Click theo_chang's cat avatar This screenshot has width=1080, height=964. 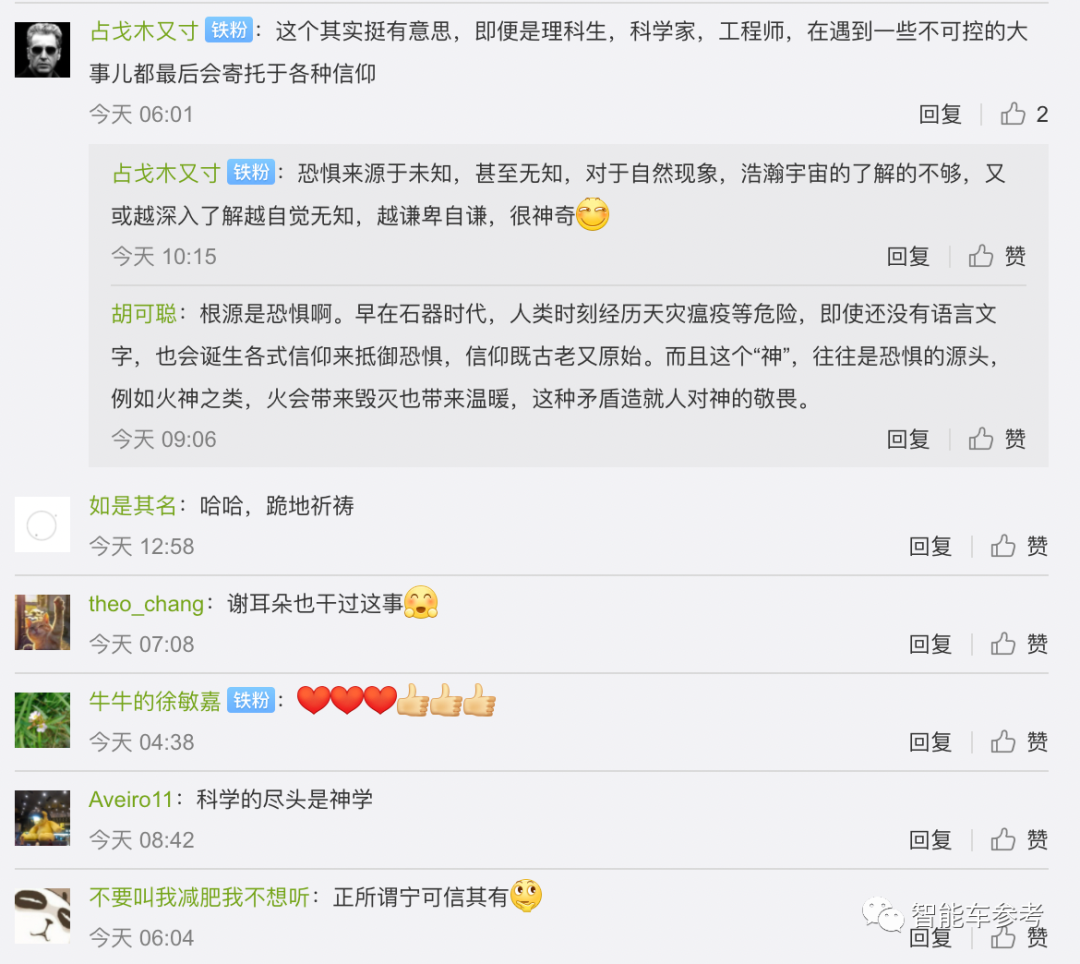(x=43, y=622)
